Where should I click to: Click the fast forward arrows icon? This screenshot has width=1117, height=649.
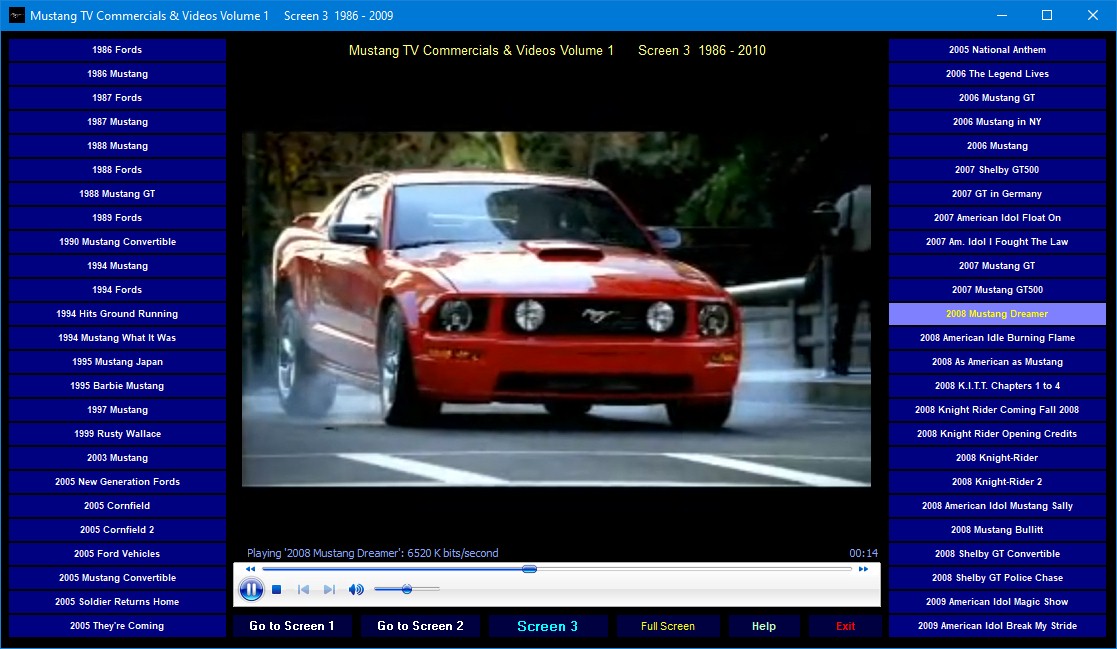[x=863, y=569]
